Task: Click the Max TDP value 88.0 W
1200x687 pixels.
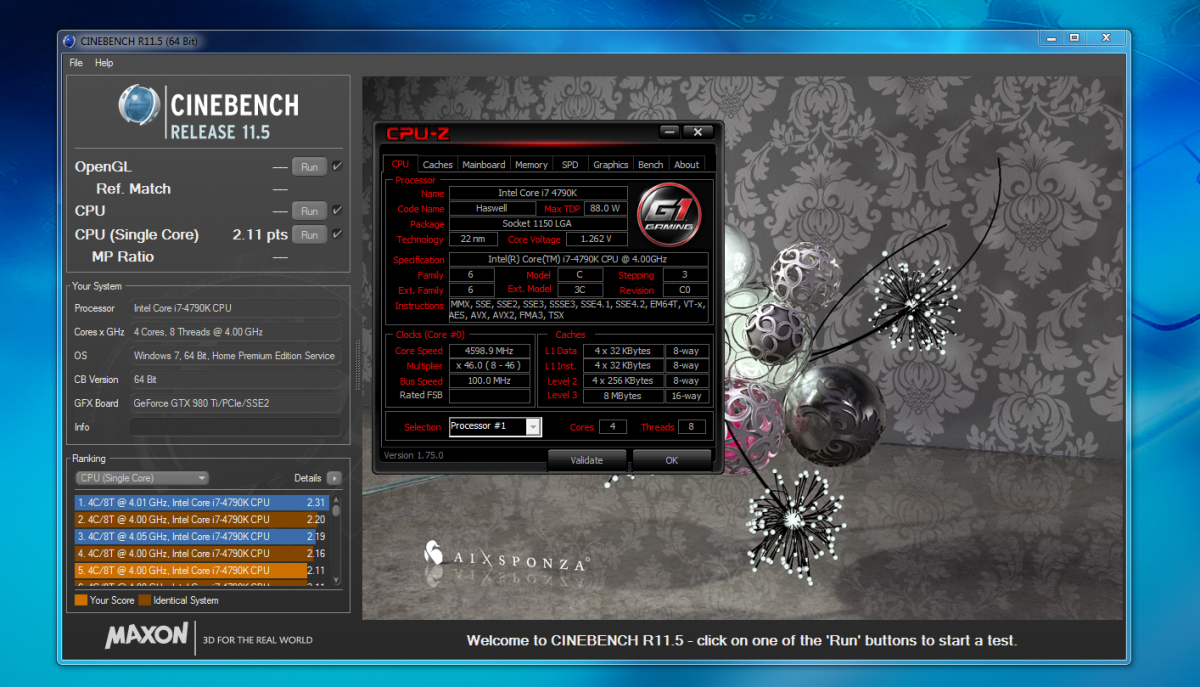Action: (604, 208)
